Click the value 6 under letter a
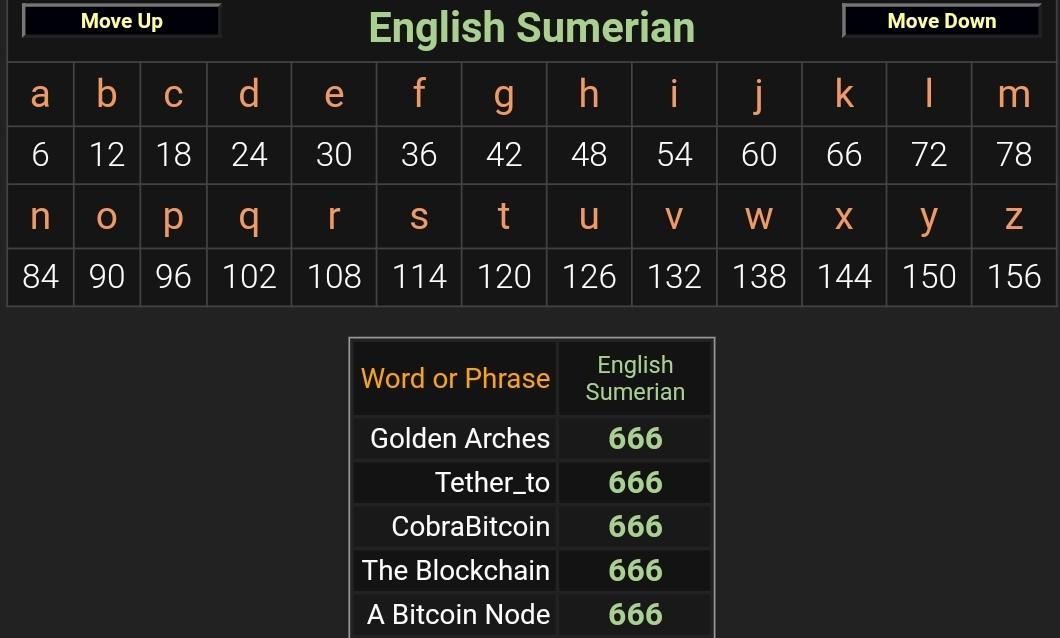 tap(40, 155)
